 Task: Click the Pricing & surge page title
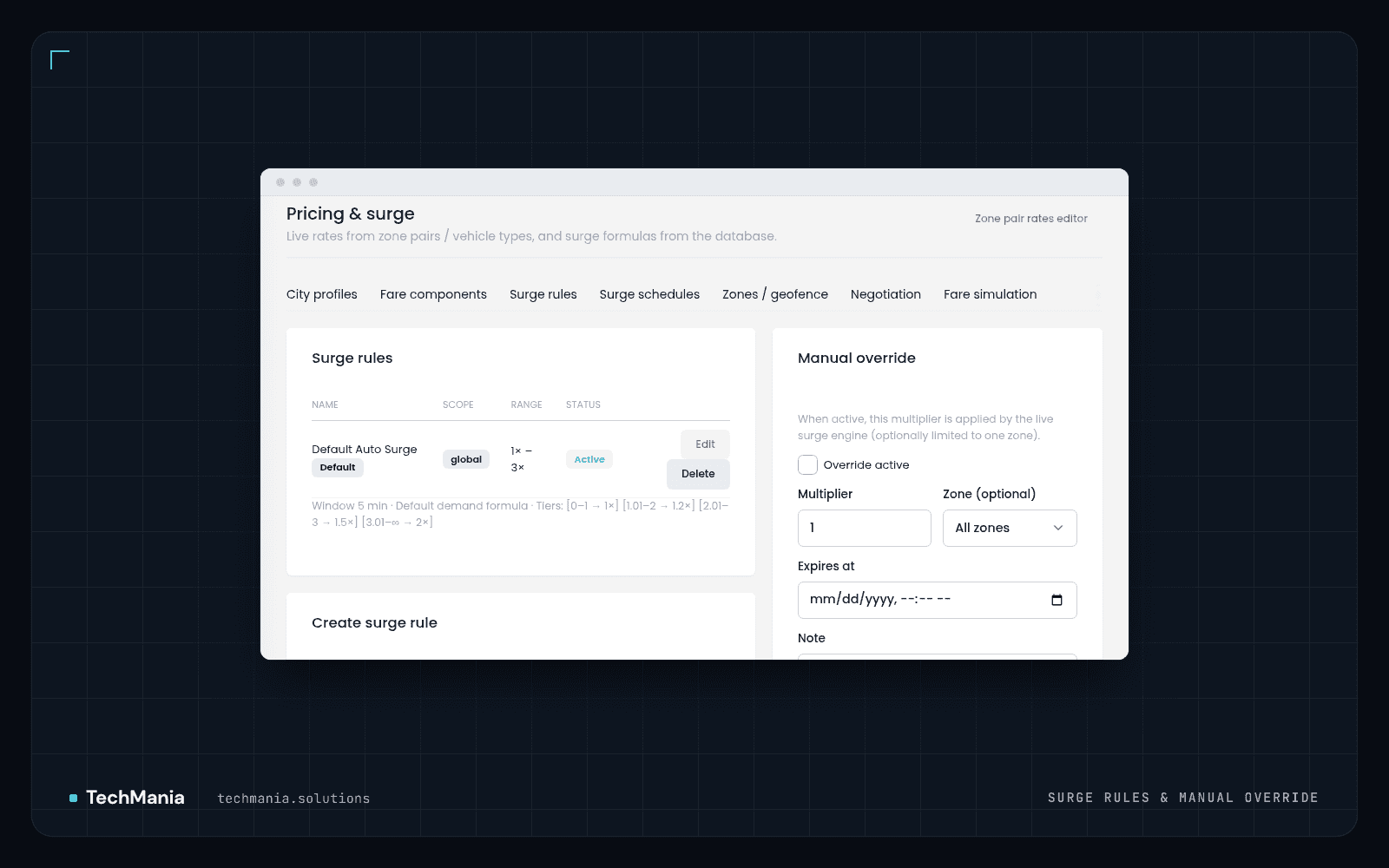pos(351,214)
